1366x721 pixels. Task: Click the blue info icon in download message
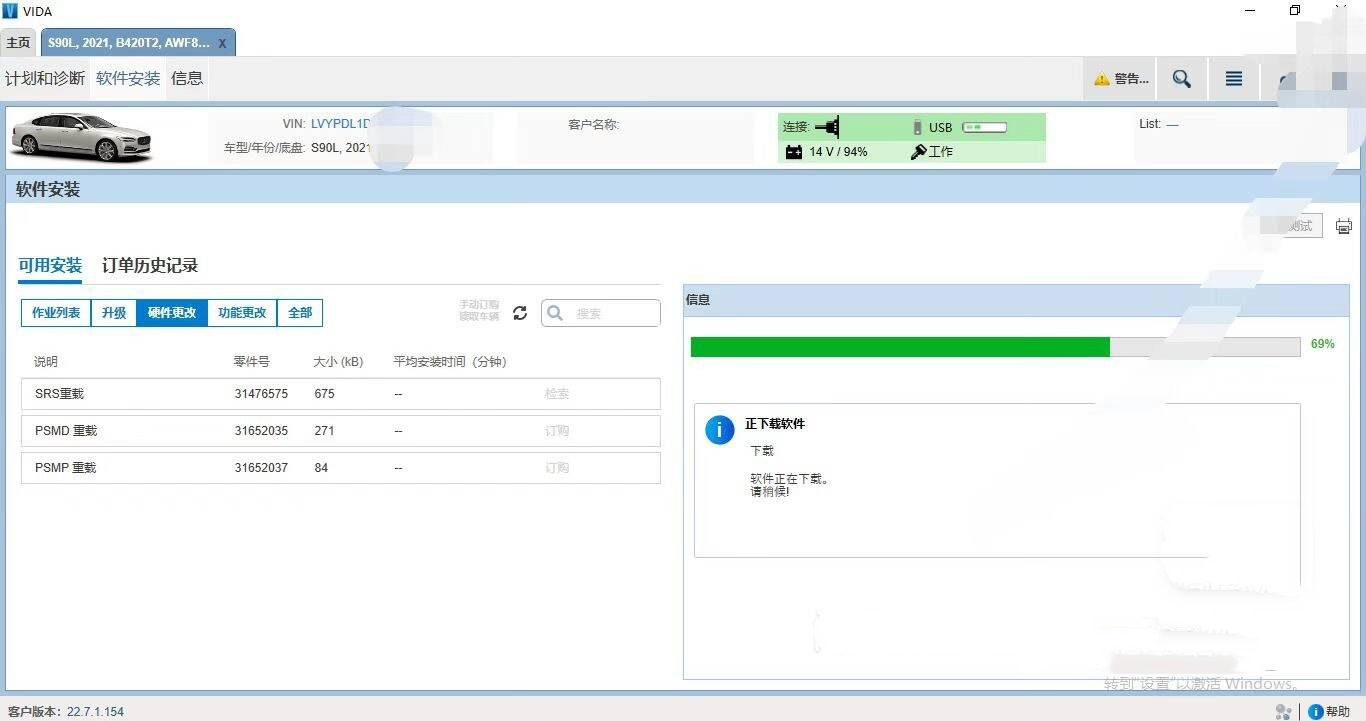720,430
